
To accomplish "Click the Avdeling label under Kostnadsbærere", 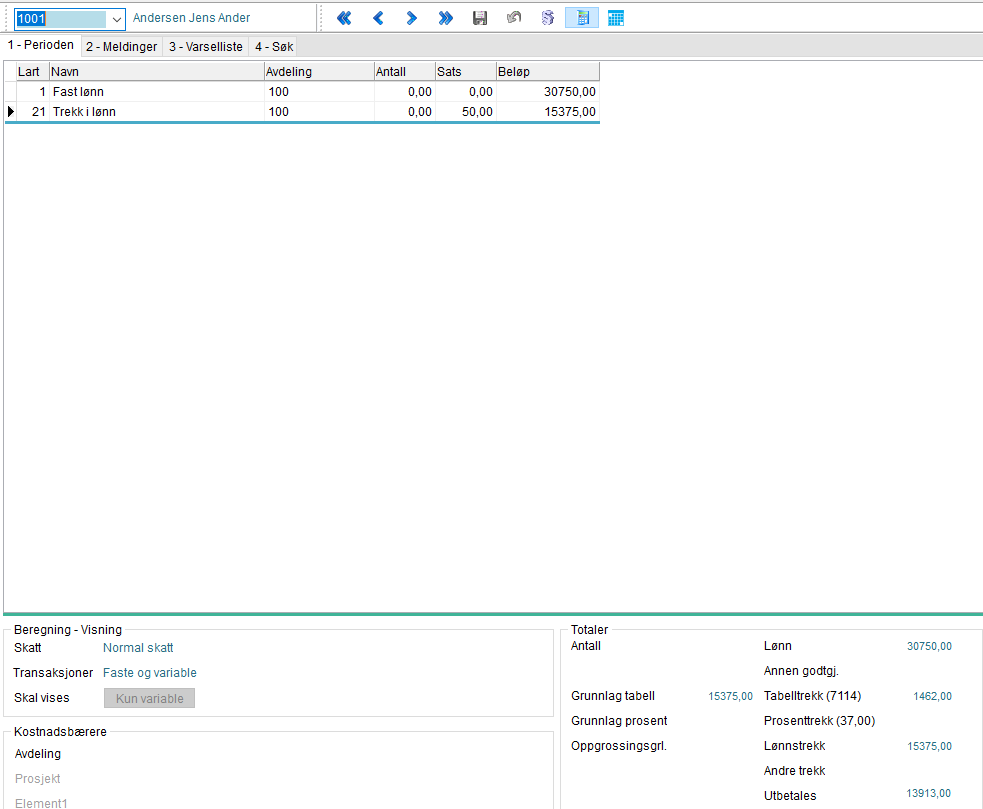I will [38, 754].
